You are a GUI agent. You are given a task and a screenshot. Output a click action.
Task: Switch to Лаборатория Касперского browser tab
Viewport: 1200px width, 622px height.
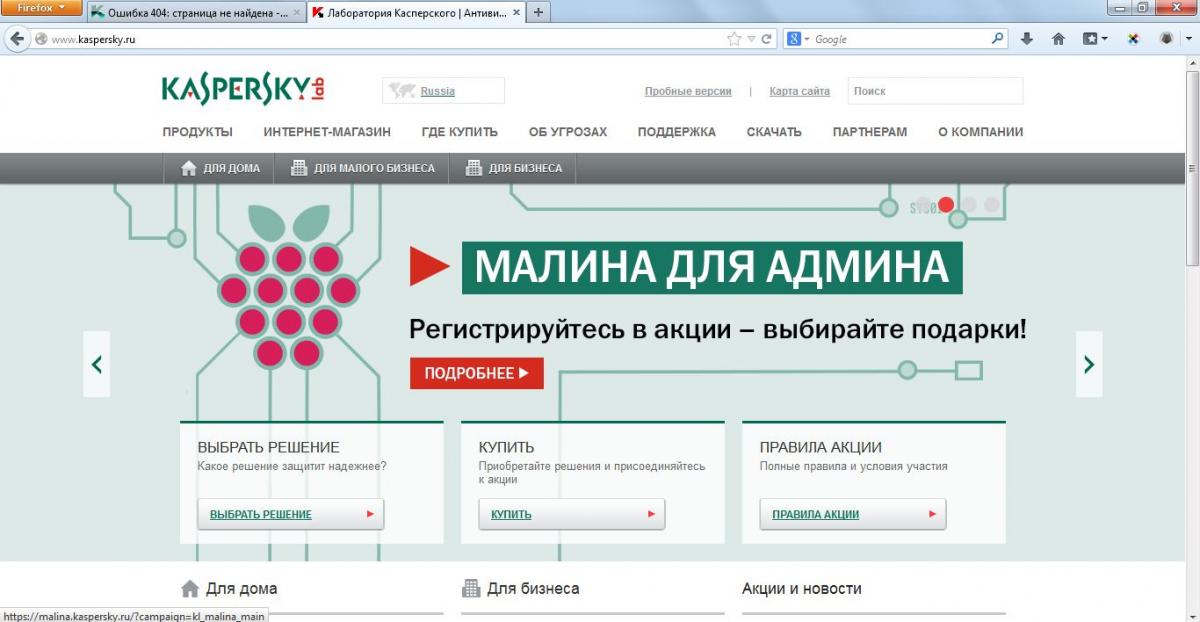coord(415,12)
